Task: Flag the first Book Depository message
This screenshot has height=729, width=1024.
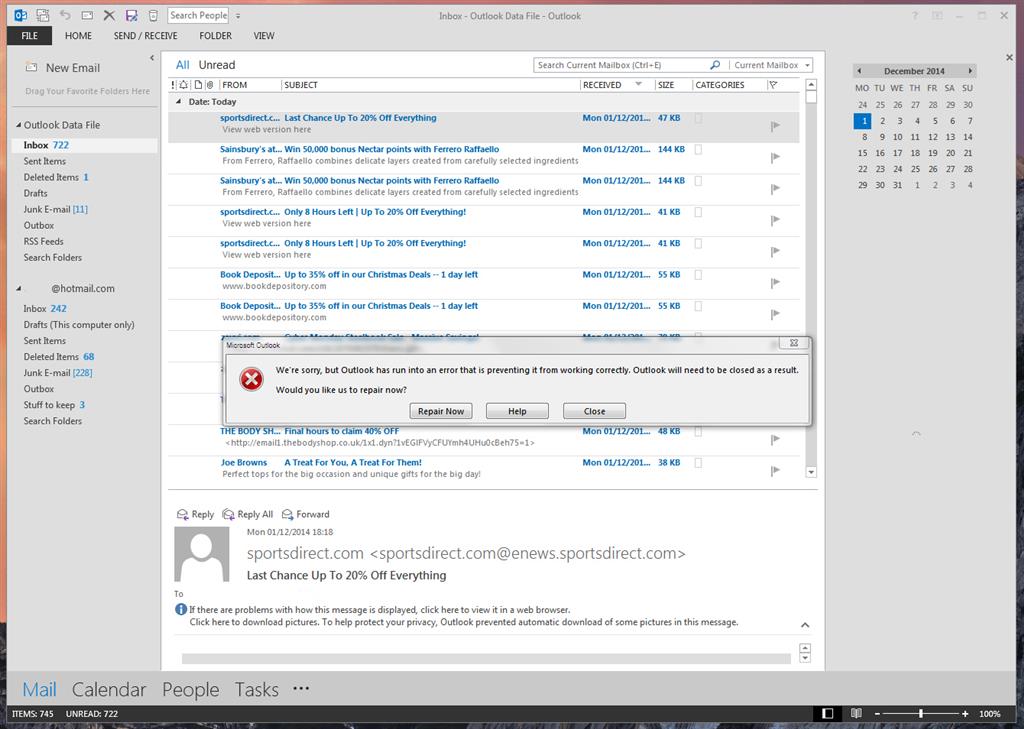Action: 775,283
